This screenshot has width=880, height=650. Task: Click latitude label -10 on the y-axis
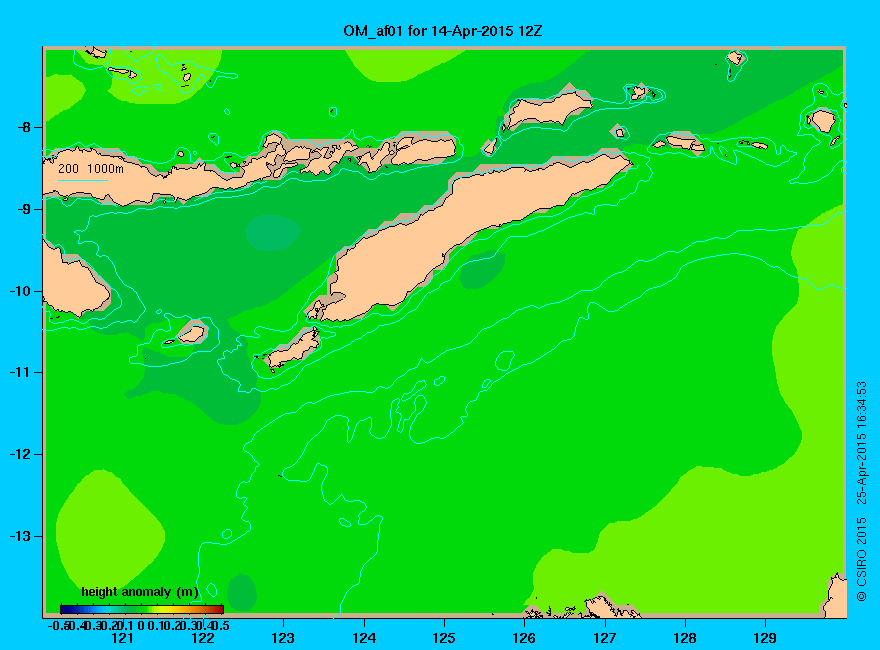click(x=20, y=291)
